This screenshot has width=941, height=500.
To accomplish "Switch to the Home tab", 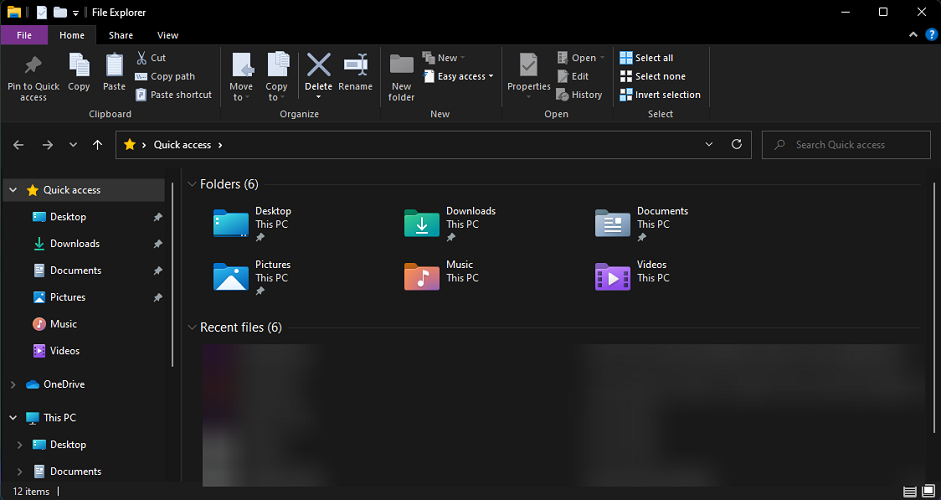I will pos(72,35).
